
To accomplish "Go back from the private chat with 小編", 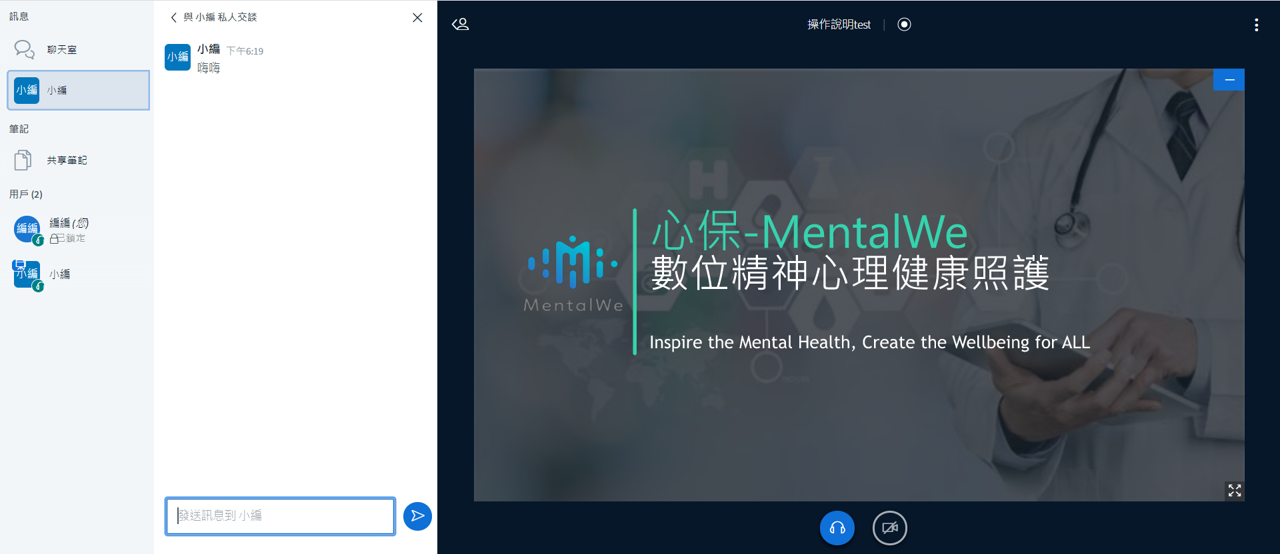I will click(x=213, y=17).
